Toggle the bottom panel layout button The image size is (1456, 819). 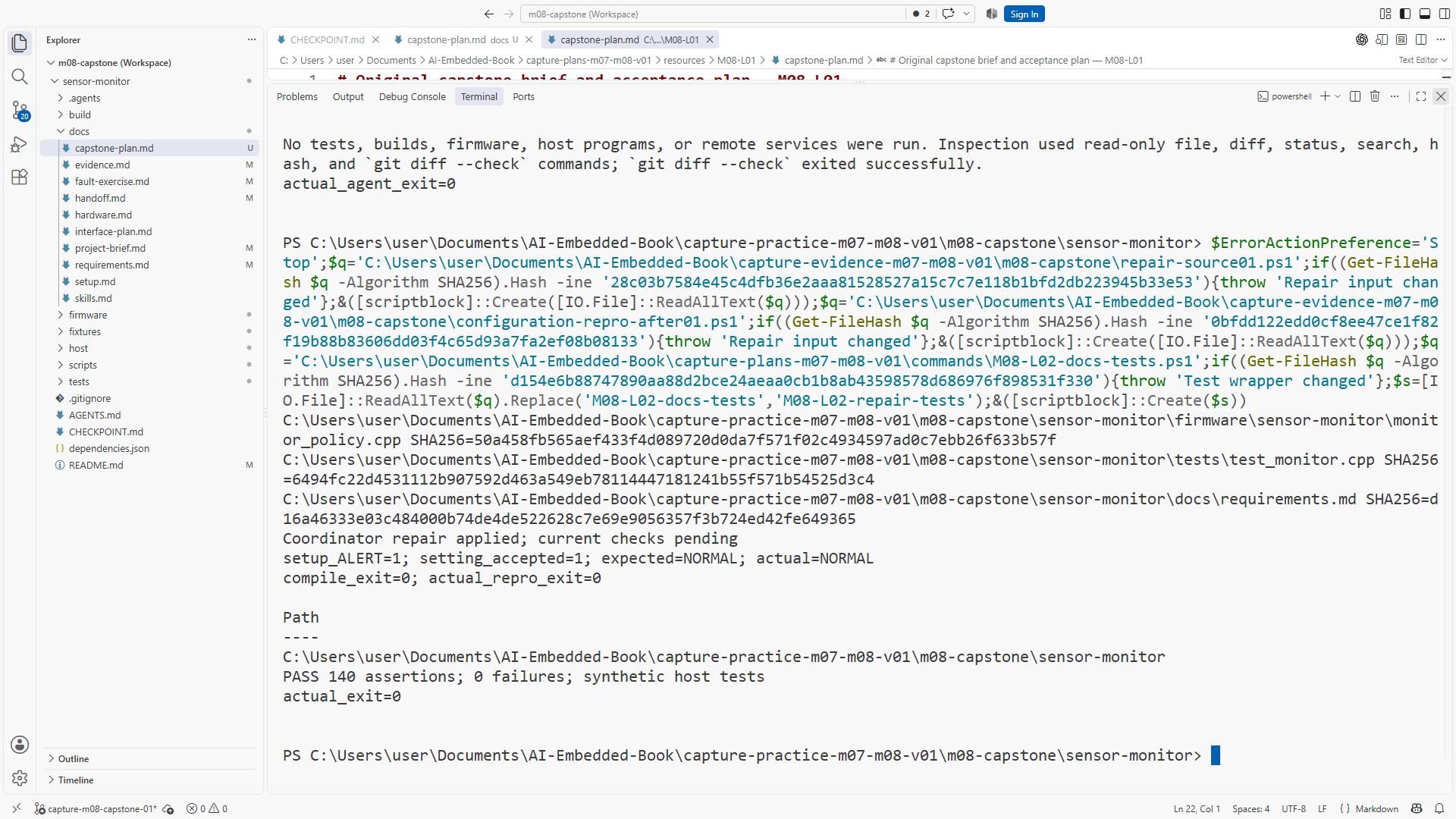tap(1425, 14)
